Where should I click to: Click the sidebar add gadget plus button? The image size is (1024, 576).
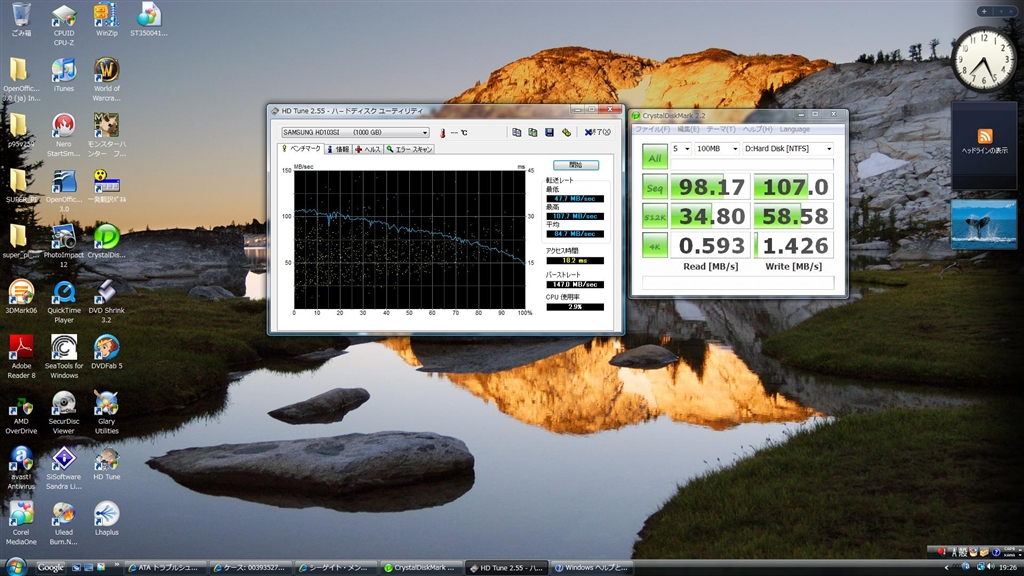984,11
